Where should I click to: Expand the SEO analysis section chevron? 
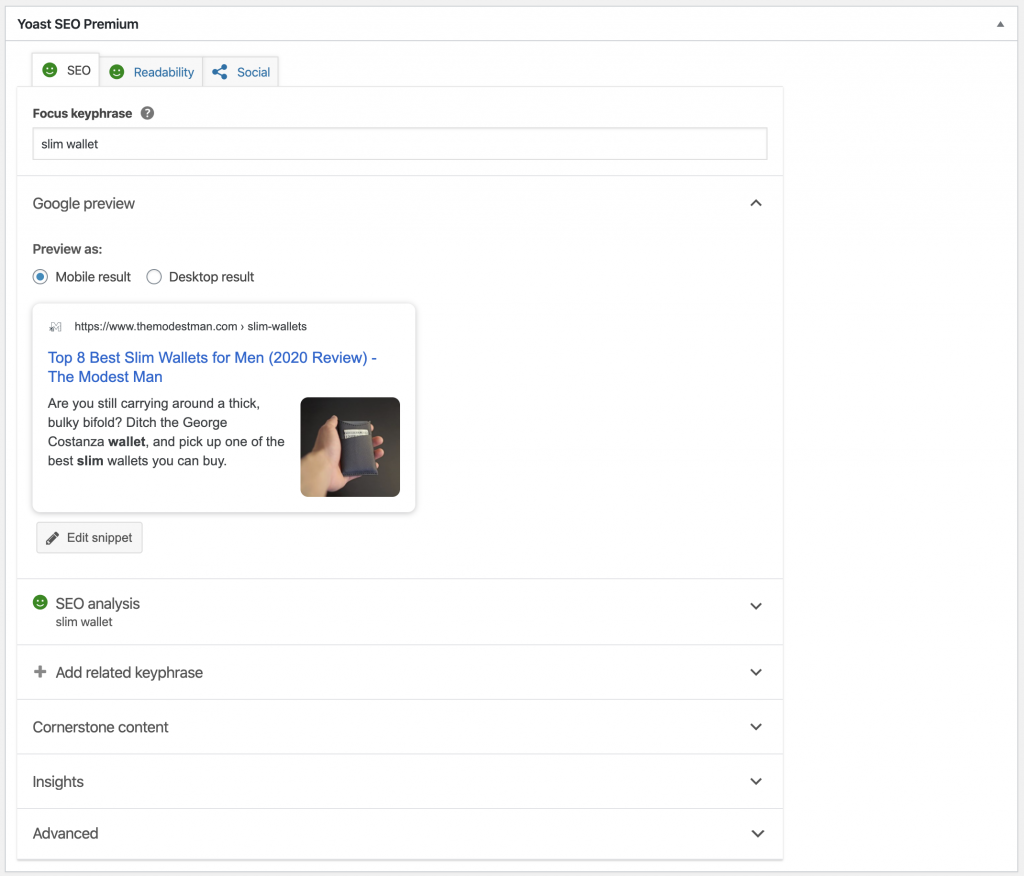(x=756, y=606)
